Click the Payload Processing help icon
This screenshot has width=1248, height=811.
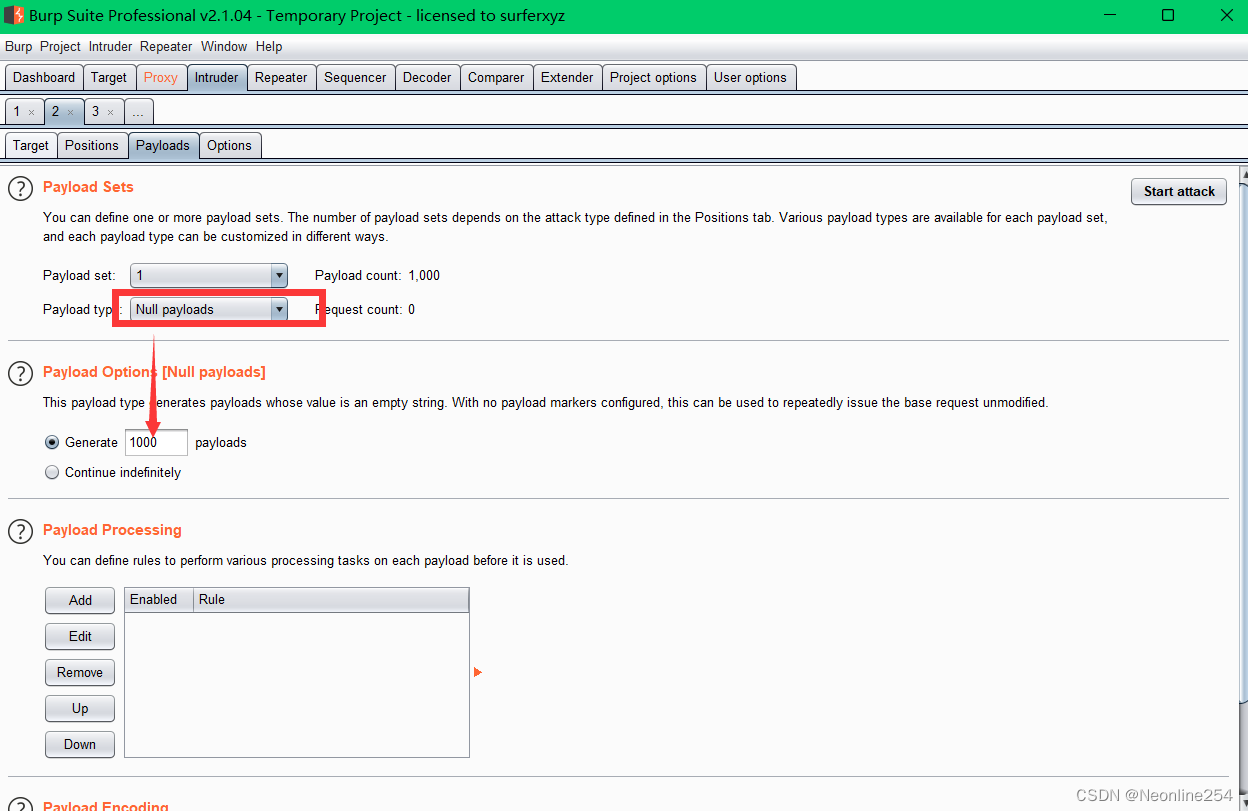click(x=20, y=531)
